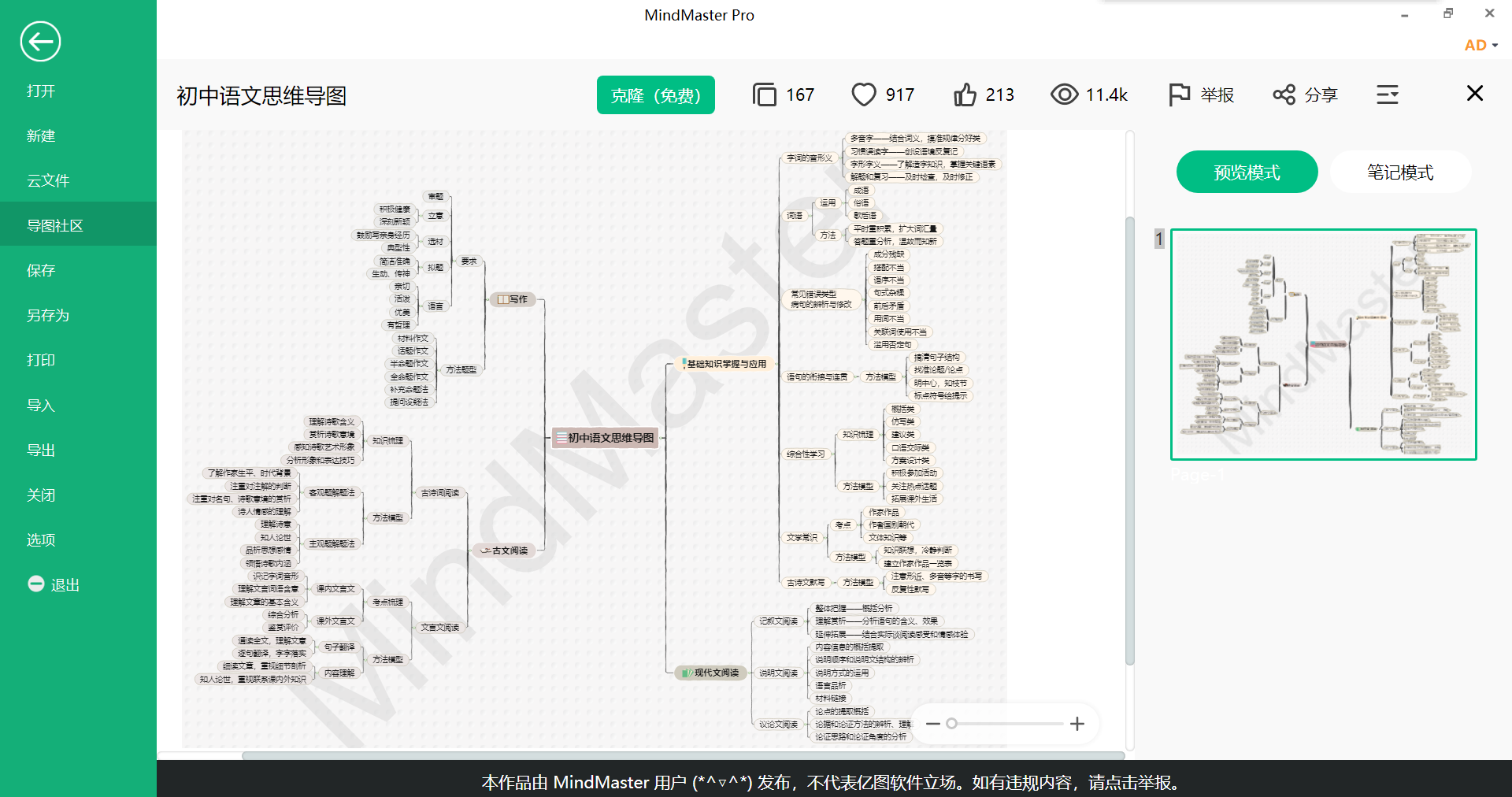Switch to 预览模式 tab

[1247, 172]
